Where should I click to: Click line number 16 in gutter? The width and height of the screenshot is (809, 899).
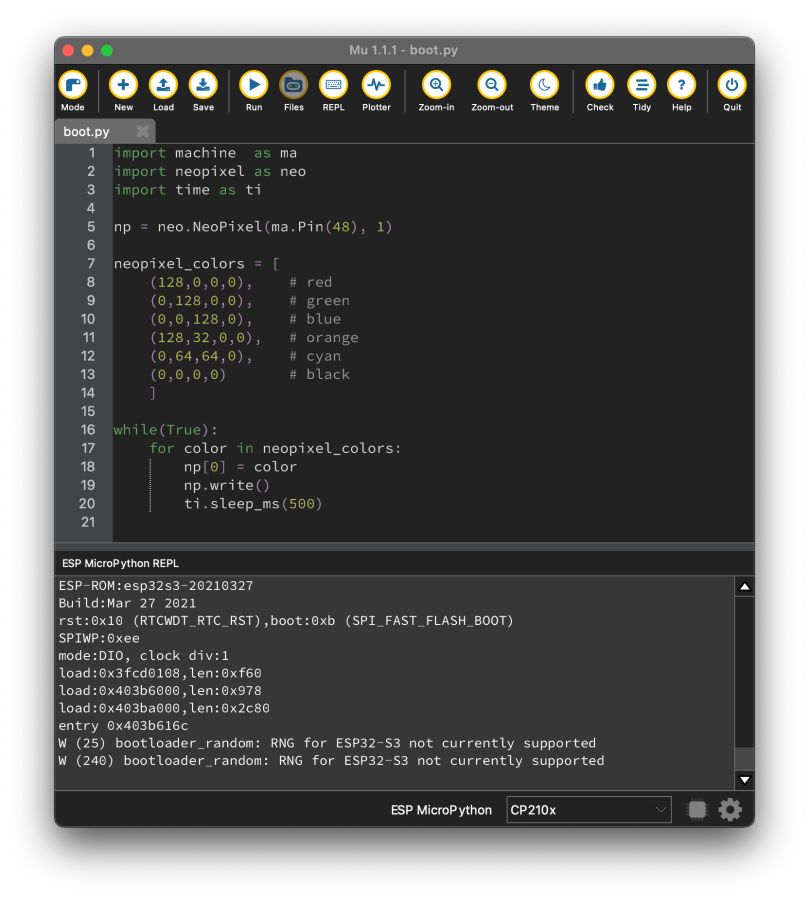[88, 429]
